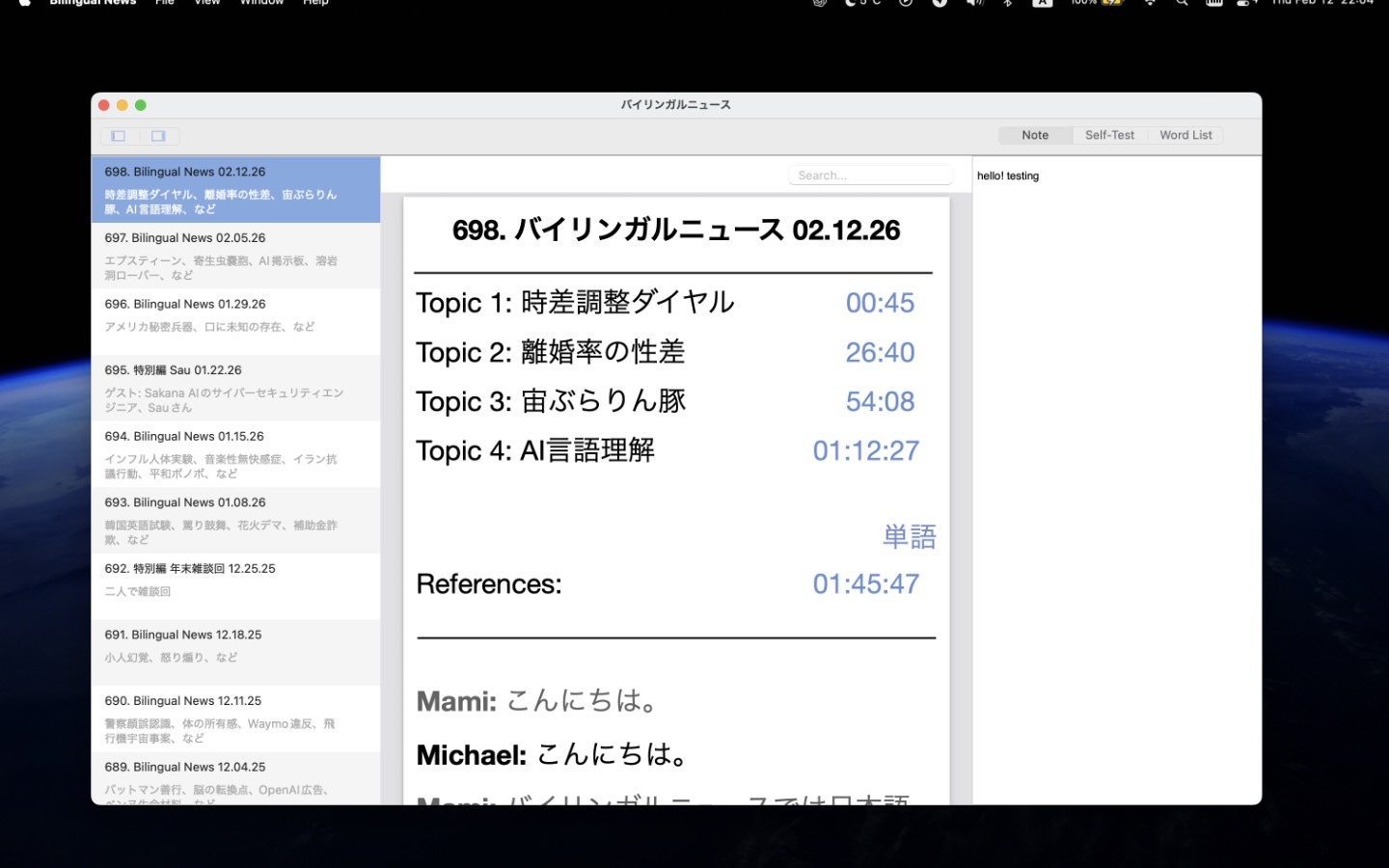
Task: Open episode 693 Bilingual News 01.08.26
Action: click(235, 520)
